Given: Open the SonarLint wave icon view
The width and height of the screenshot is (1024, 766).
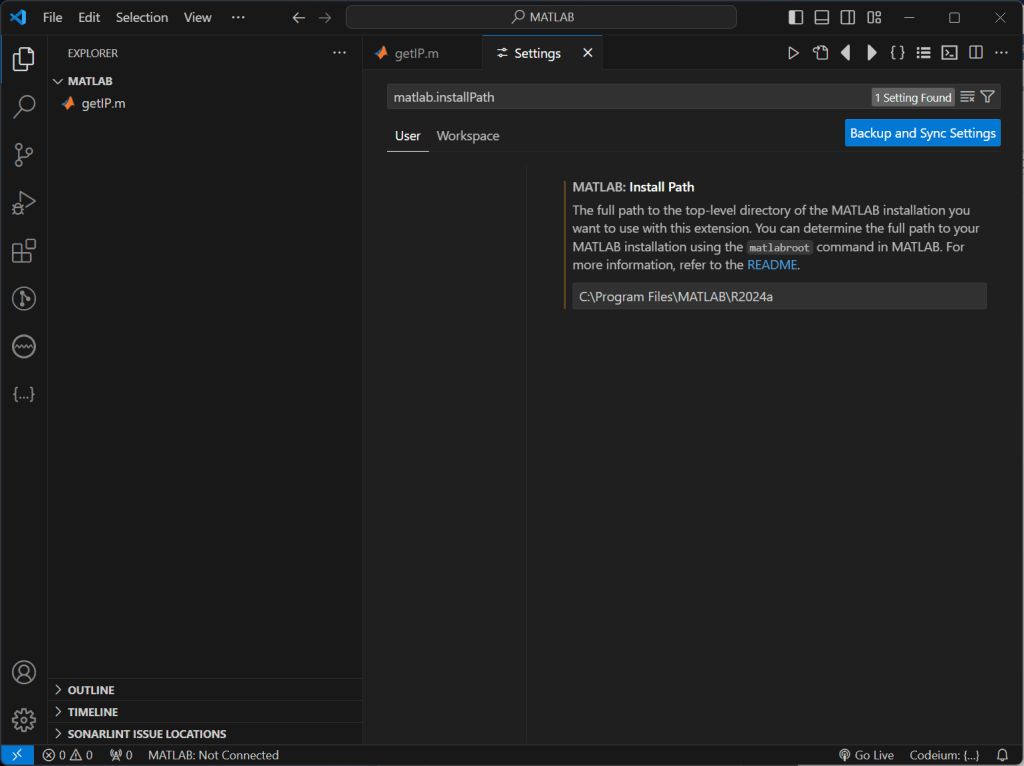Looking at the screenshot, I should pyautogui.click(x=24, y=346).
